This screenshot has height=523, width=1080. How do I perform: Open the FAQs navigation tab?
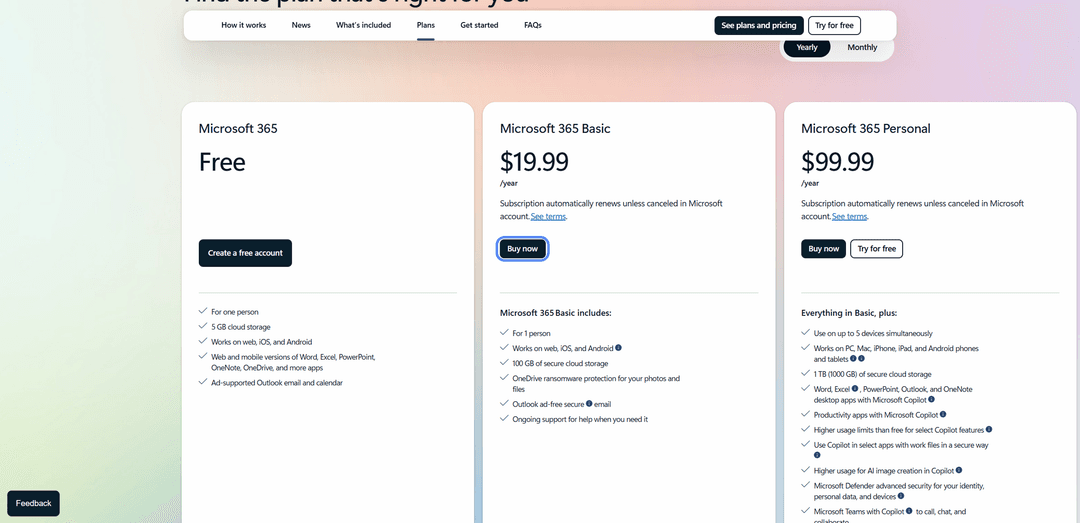pos(532,25)
